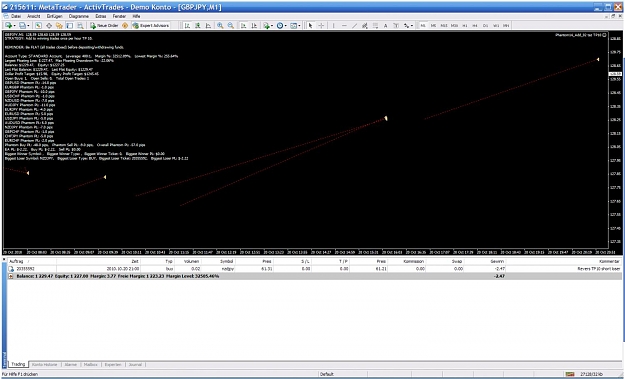This screenshot has height=379, width=625.
Task: Open the MetaEditor diamond icon
Action: tap(125, 26)
